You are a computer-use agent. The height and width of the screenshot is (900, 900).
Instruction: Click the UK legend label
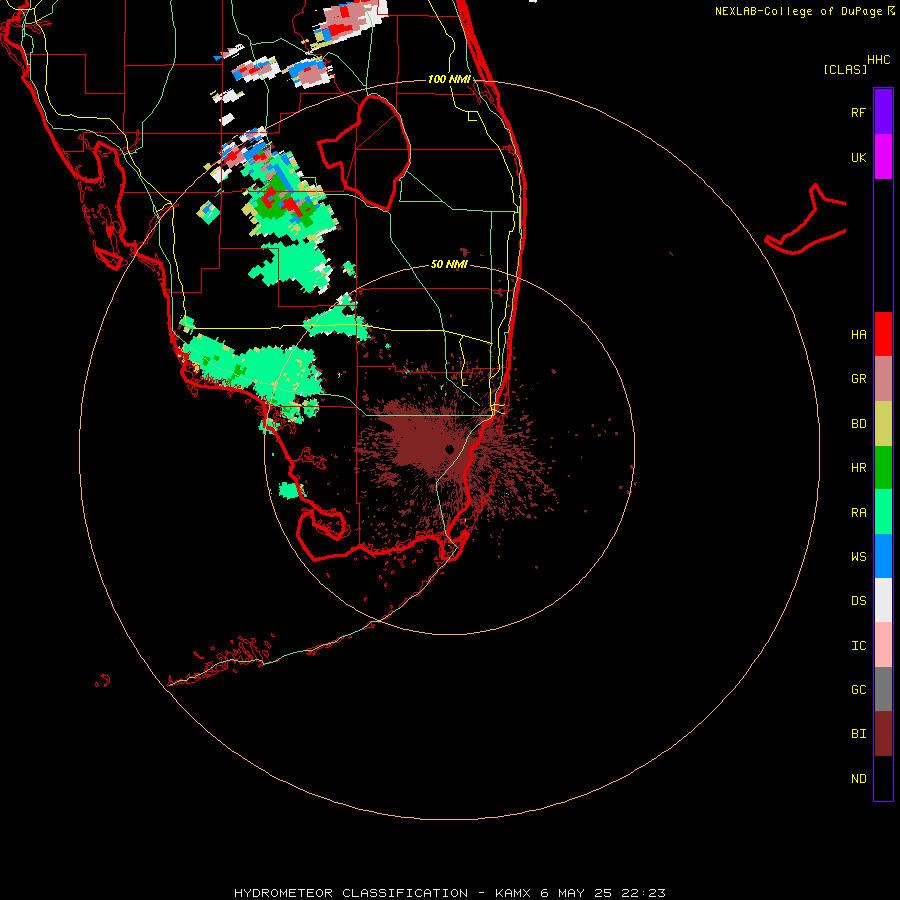tap(858, 157)
